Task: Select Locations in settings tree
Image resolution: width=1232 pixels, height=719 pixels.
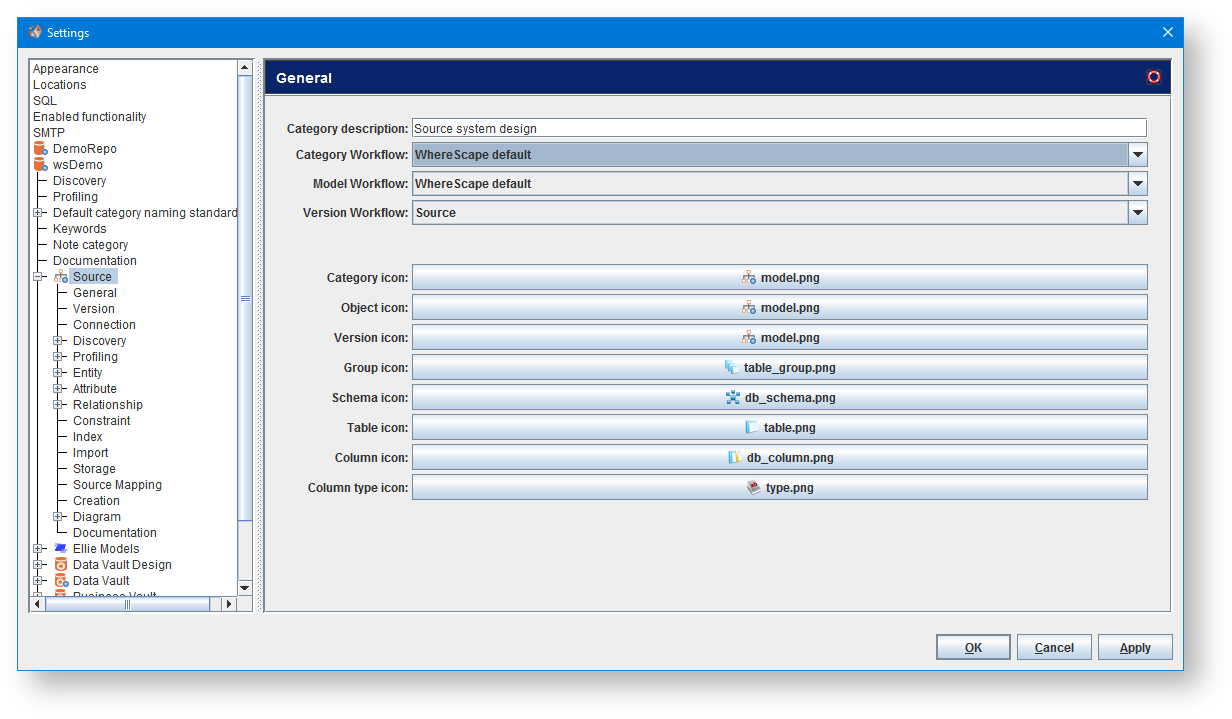Action: tap(60, 85)
